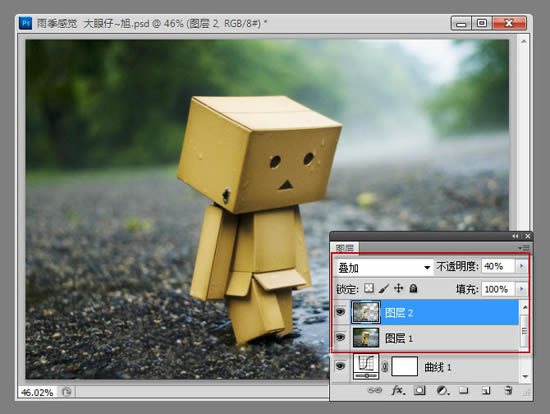550x414 pixels.
Task: Create a new layer
Action: click(x=486, y=390)
